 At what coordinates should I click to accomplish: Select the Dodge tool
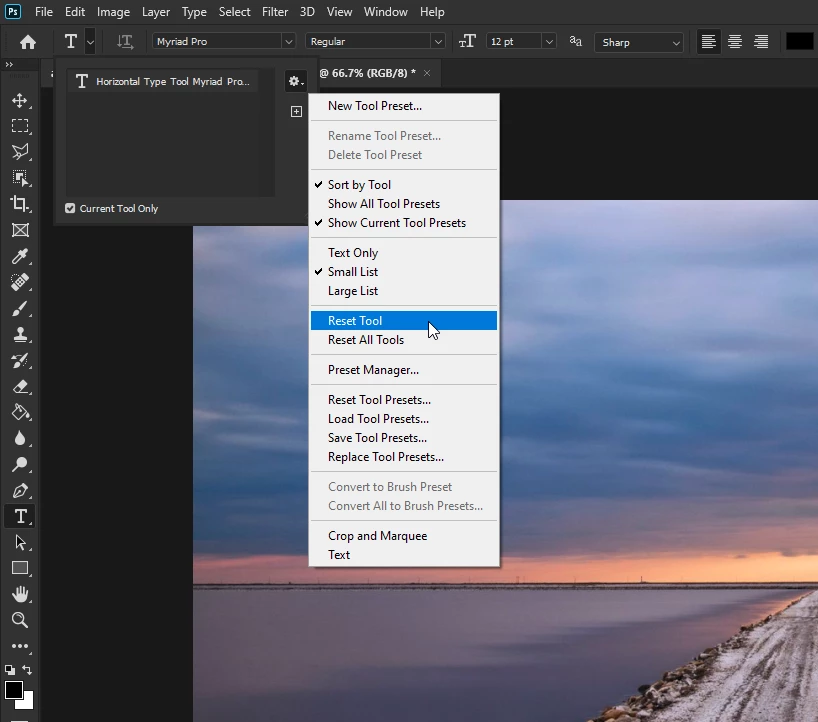[x=20, y=464]
